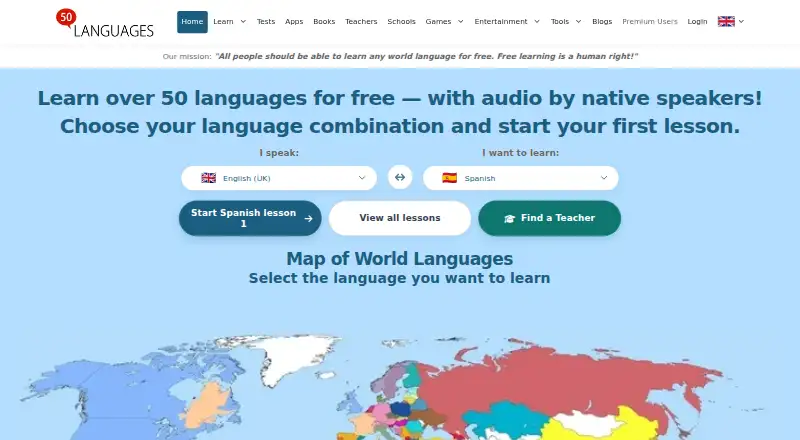This screenshot has width=800, height=440.
Task: Expand the Learn menu
Action: (230, 22)
